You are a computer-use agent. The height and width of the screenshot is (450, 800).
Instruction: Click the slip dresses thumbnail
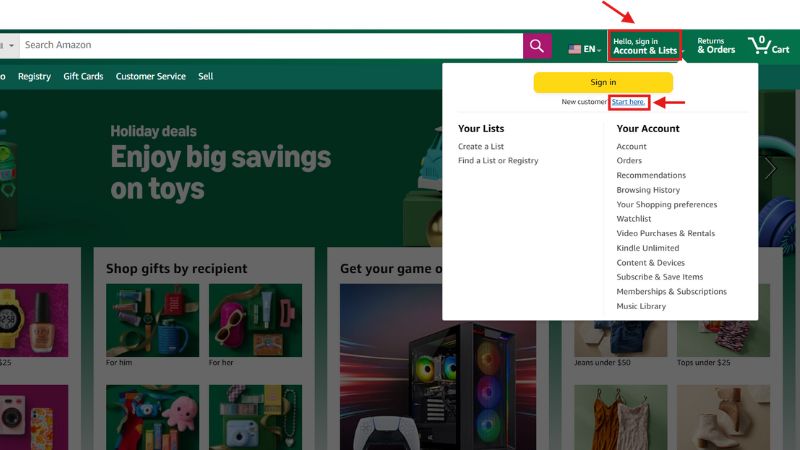620,417
